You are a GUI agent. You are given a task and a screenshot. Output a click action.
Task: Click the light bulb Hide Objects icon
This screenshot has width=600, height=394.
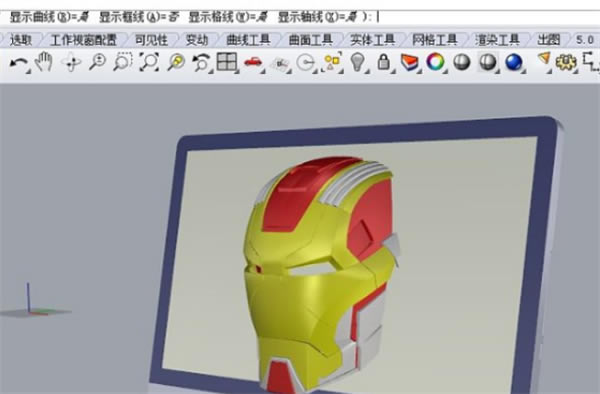point(358,62)
